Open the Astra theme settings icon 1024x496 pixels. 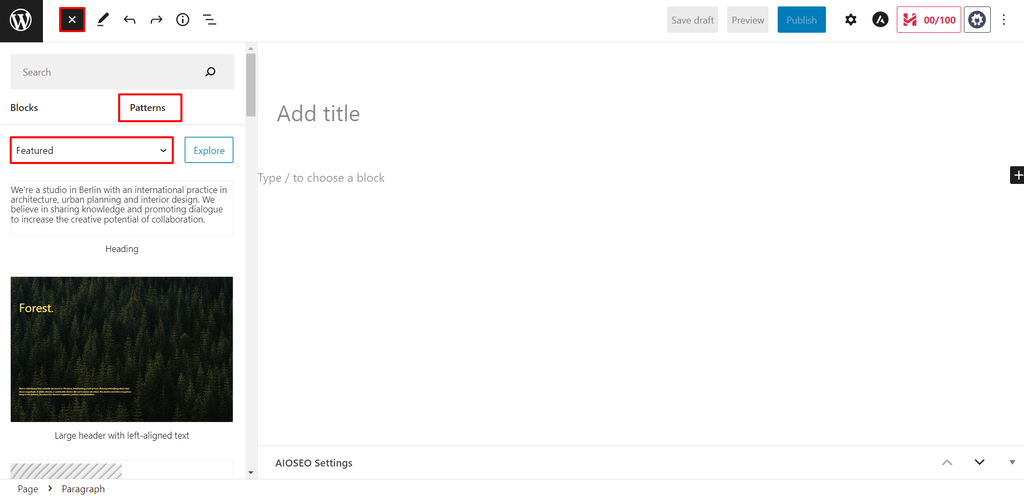click(880, 20)
